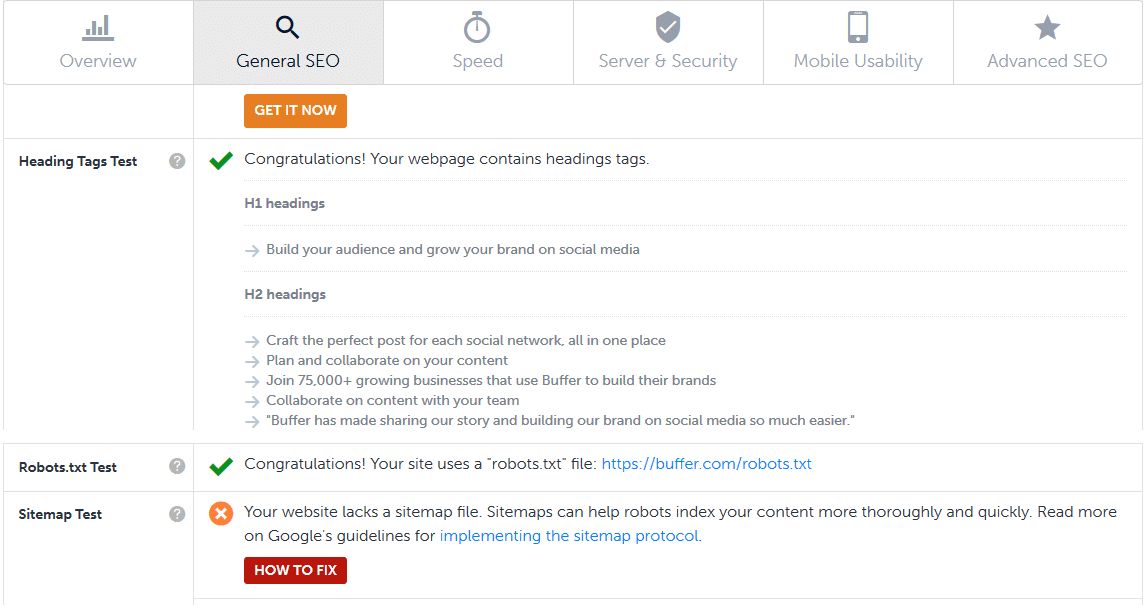Click help icon next to Sitemap Test

177,514
